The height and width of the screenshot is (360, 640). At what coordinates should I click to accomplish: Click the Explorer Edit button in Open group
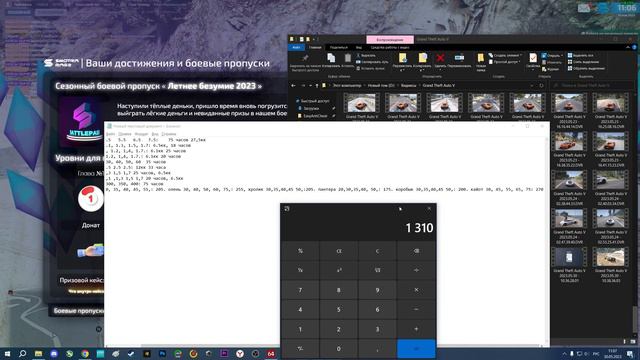(553, 62)
